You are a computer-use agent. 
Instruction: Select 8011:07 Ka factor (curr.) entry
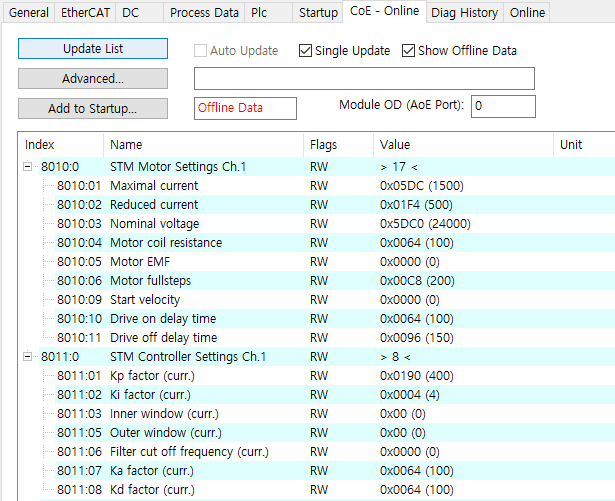(x=335, y=471)
